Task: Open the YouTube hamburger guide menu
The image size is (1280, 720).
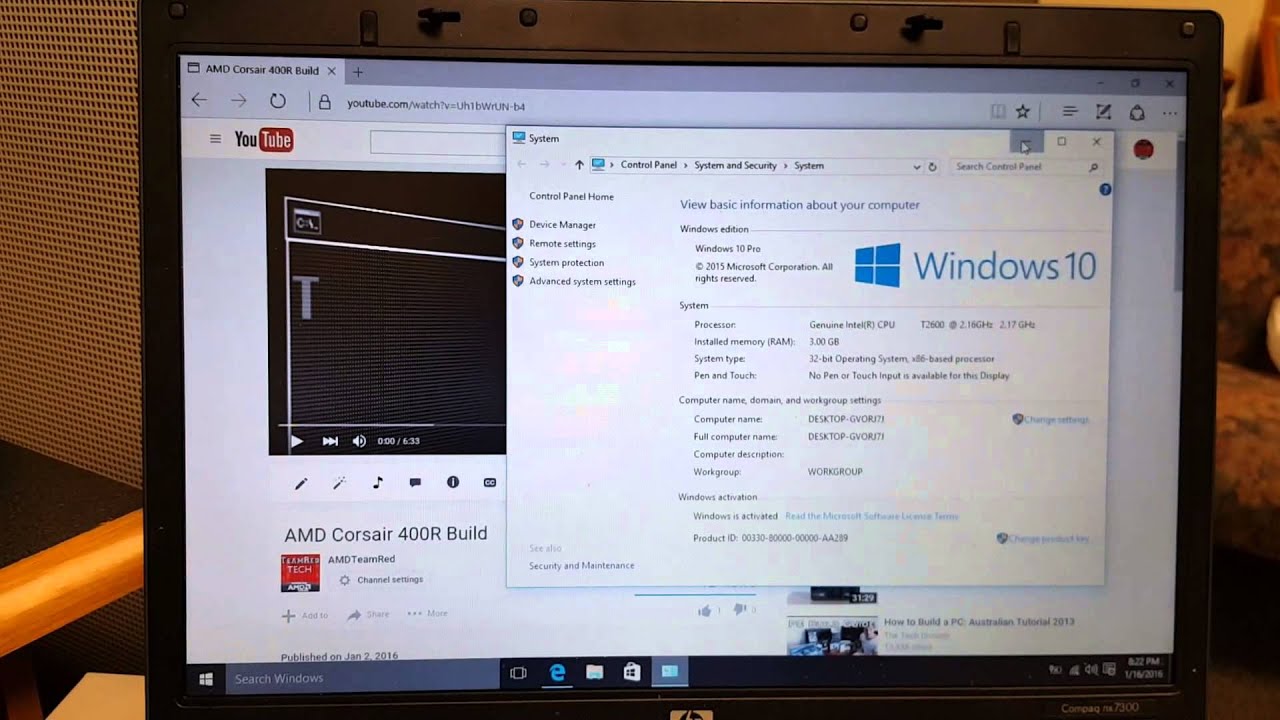Action: point(215,139)
